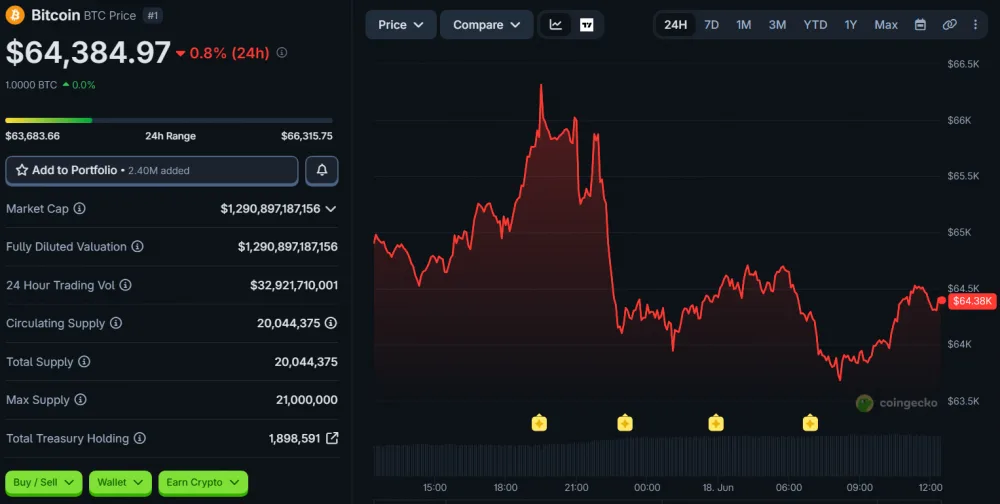
Task: Click the Fully Diluted Valuation amount
Action: click(x=288, y=247)
